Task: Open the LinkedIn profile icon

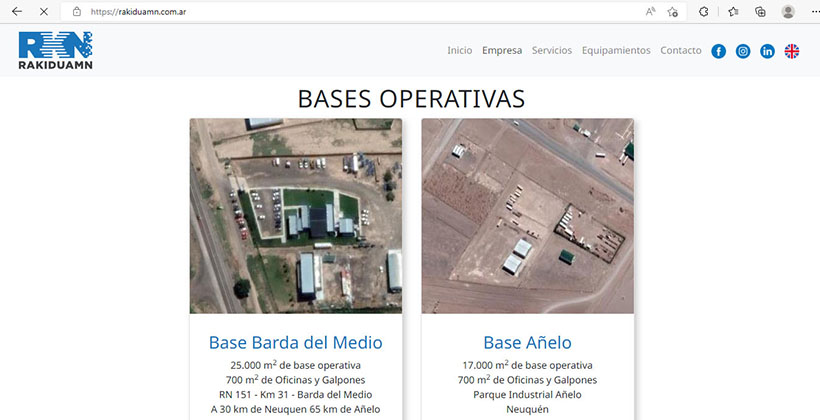Action: (x=767, y=51)
